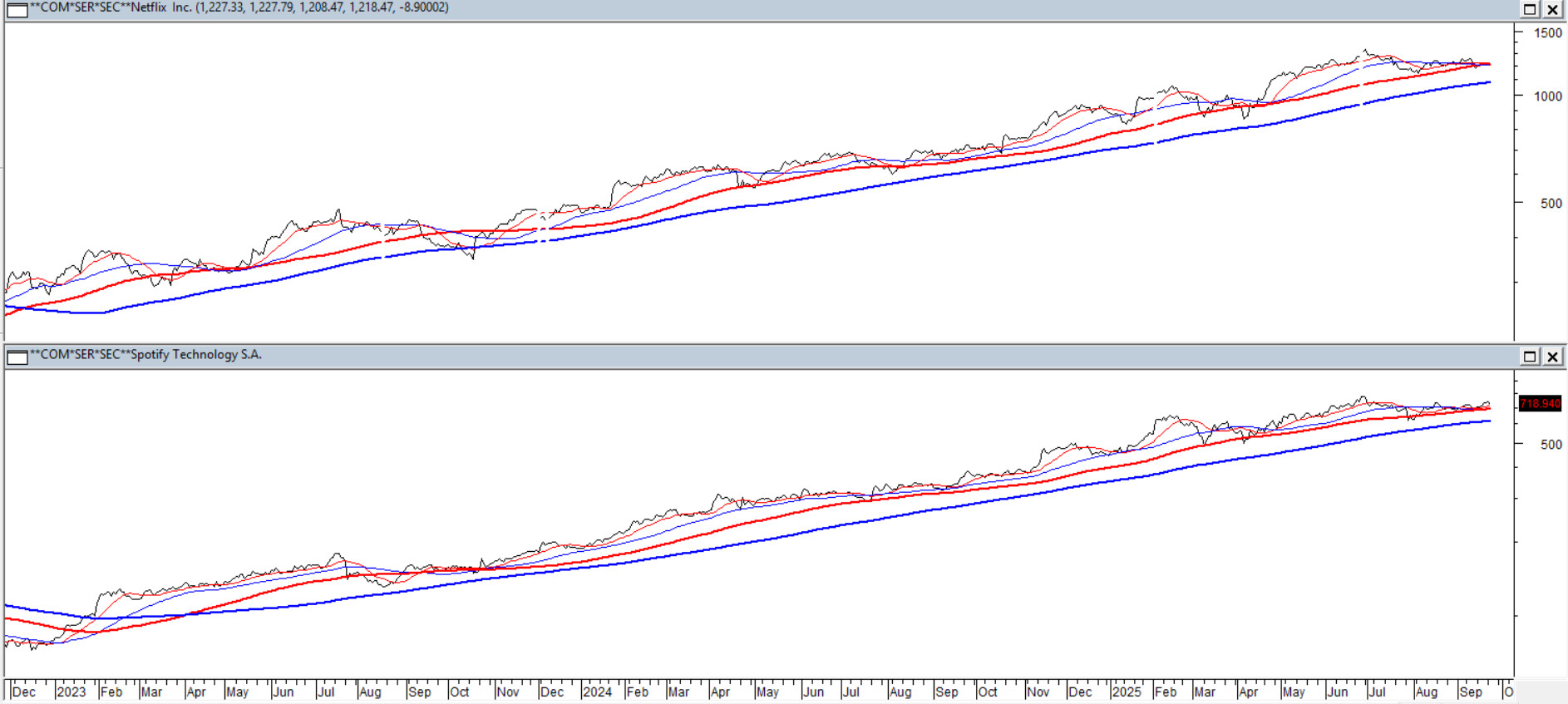The image size is (1568, 704).
Task: Maximize the Netflix Inc. chart pane
Action: pyautogui.click(x=1529, y=9)
